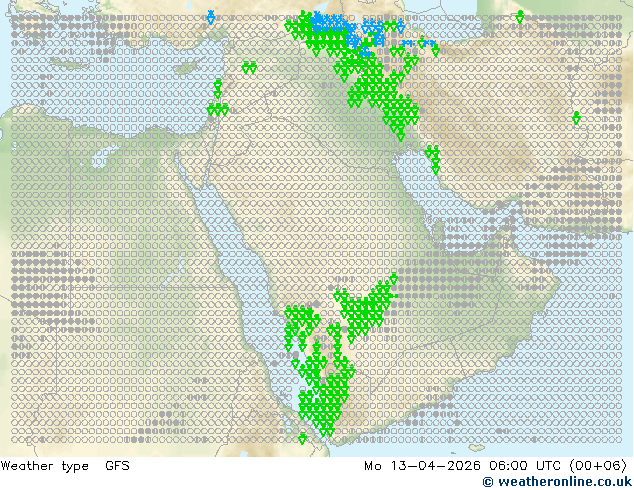Open the weatheronline.co.uk copyright link
Viewport: 634px width, 490px height.
coord(557,482)
